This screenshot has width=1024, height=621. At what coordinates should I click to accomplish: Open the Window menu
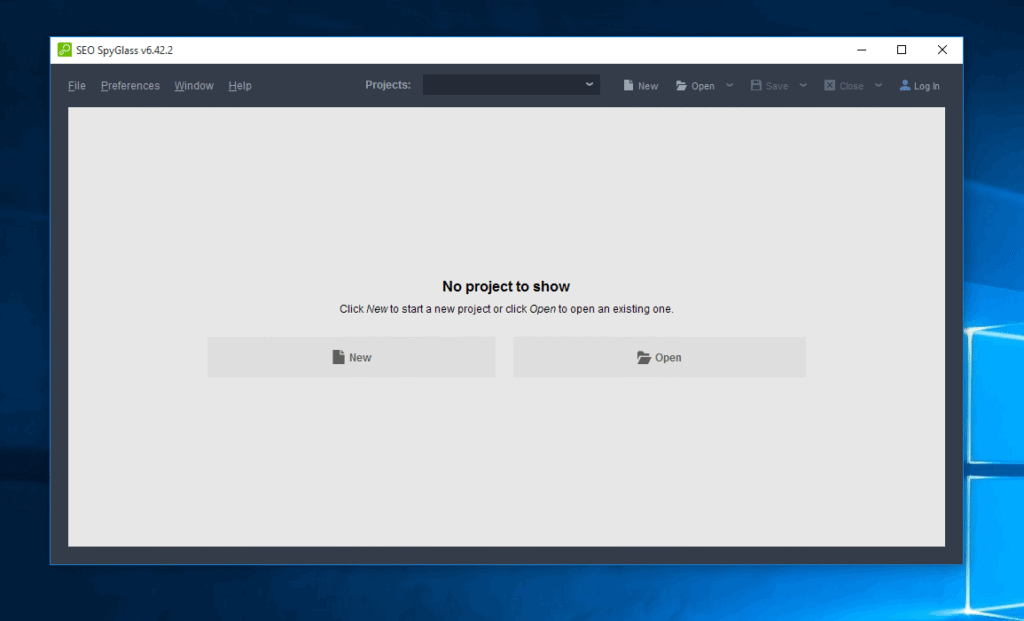coord(193,85)
